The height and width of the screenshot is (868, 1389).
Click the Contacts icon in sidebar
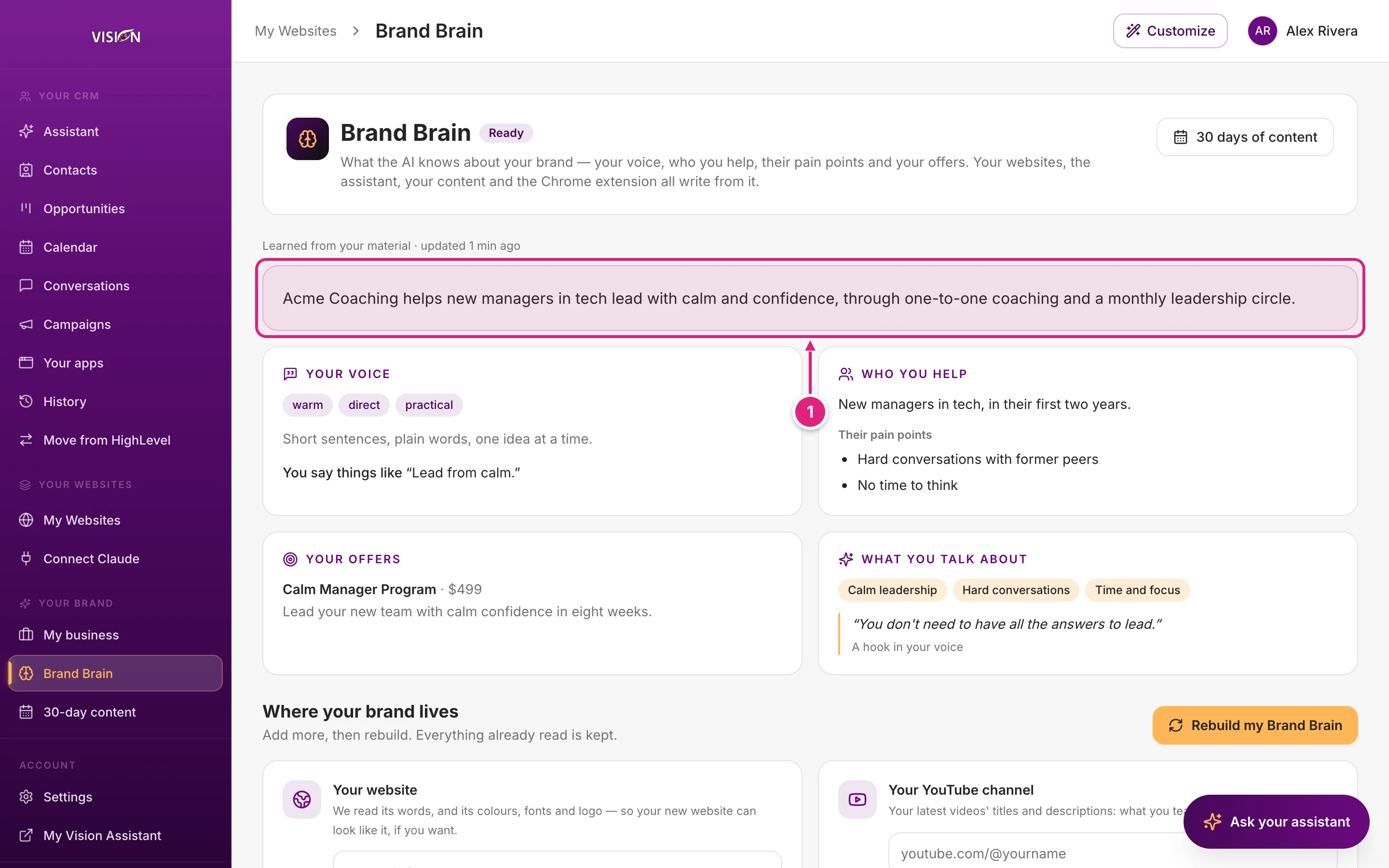[26, 170]
